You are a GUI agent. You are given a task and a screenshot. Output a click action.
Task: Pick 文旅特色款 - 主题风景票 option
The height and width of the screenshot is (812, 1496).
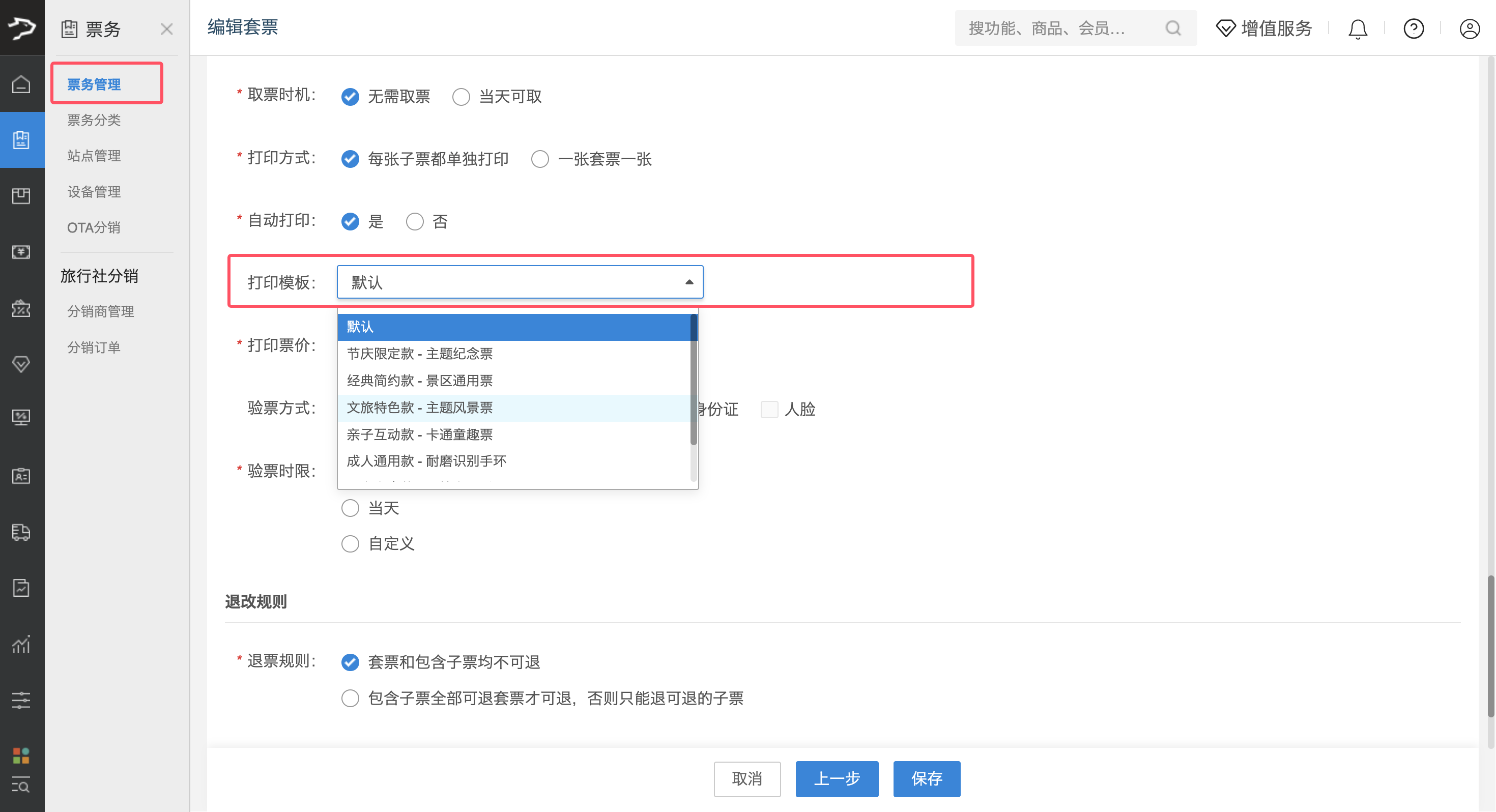click(419, 408)
